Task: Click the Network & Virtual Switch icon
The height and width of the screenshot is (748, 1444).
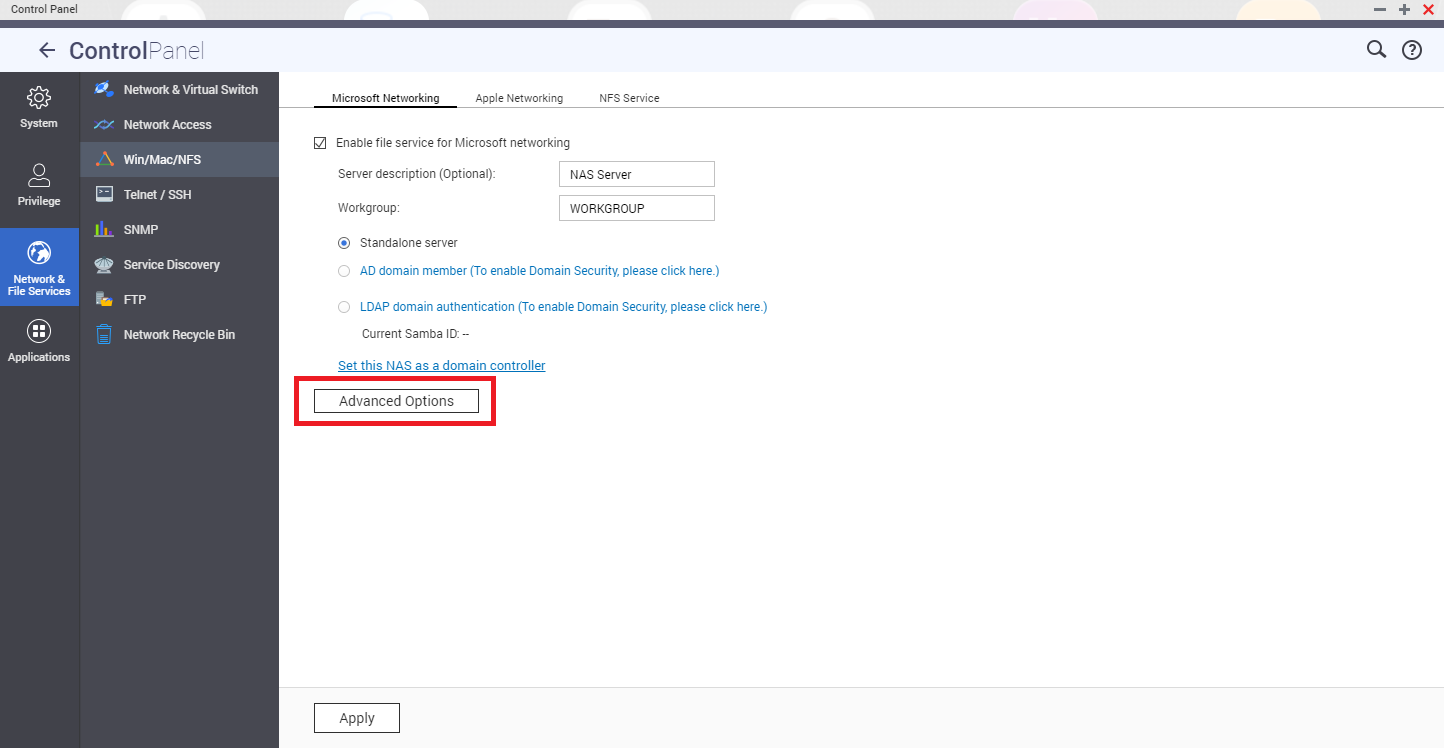Action: point(103,89)
